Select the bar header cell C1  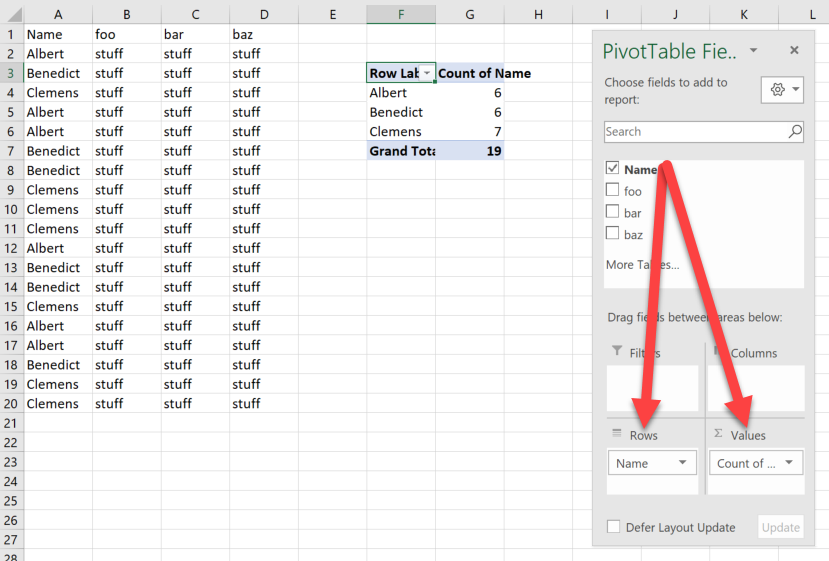tap(195, 34)
